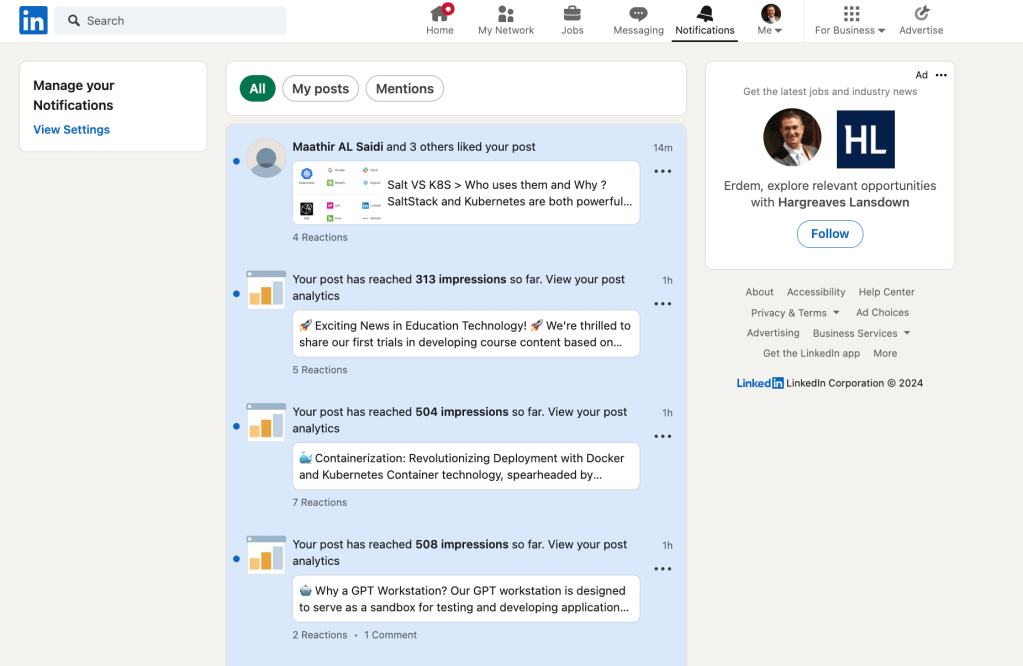The width and height of the screenshot is (1023, 666).
Task: Click Maathir AL Saidi liked your post text
Action: pos(414,147)
